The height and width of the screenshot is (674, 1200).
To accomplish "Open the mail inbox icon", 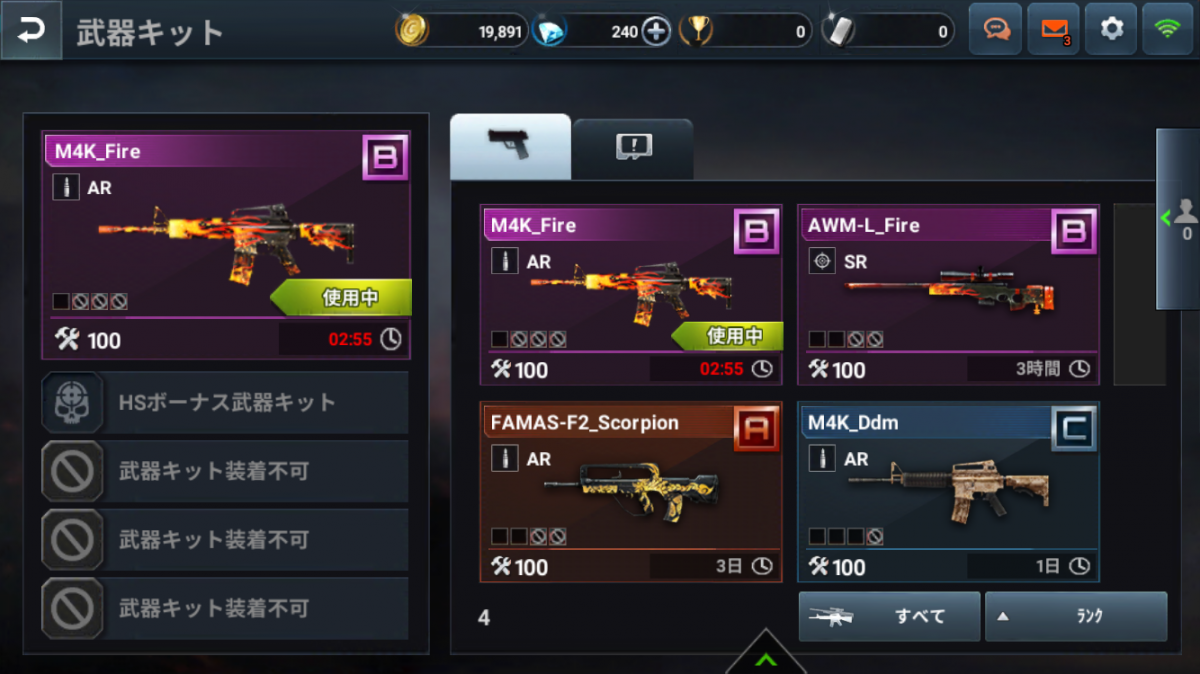I will click(x=1054, y=29).
